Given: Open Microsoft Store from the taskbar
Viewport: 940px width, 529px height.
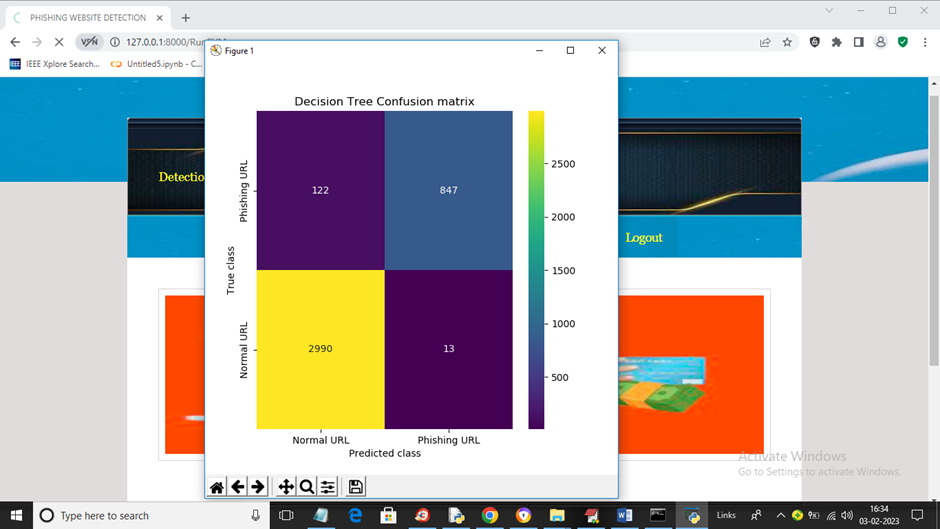Looking at the screenshot, I should 388,515.
